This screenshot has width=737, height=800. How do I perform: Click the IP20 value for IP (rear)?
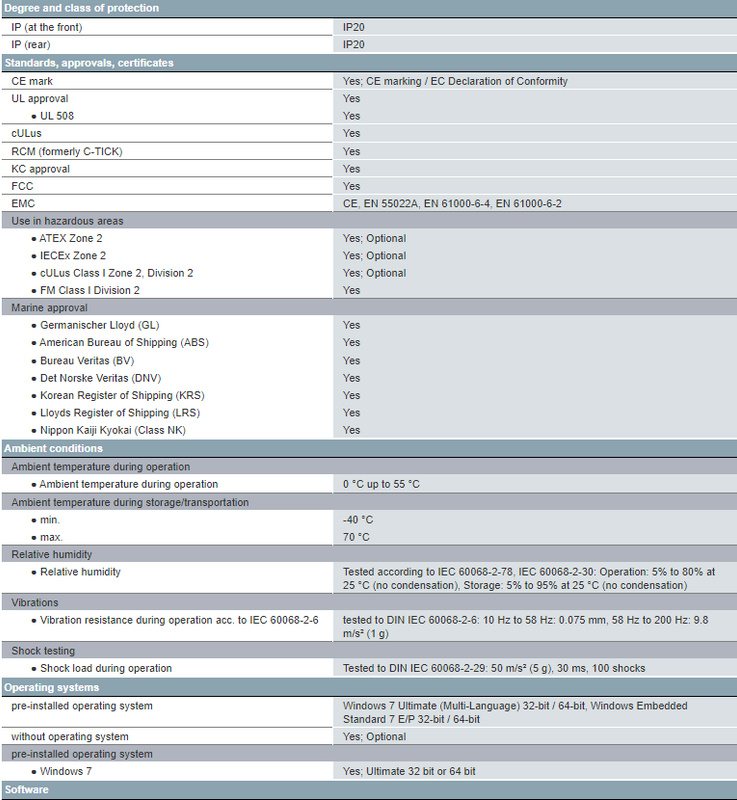coord(353,45)
